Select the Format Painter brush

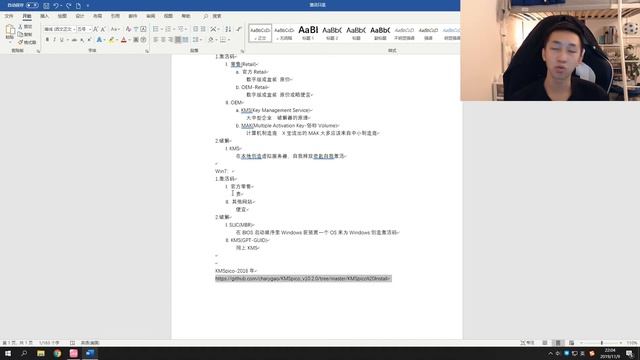pyautogui.click(x=20, y=42)
